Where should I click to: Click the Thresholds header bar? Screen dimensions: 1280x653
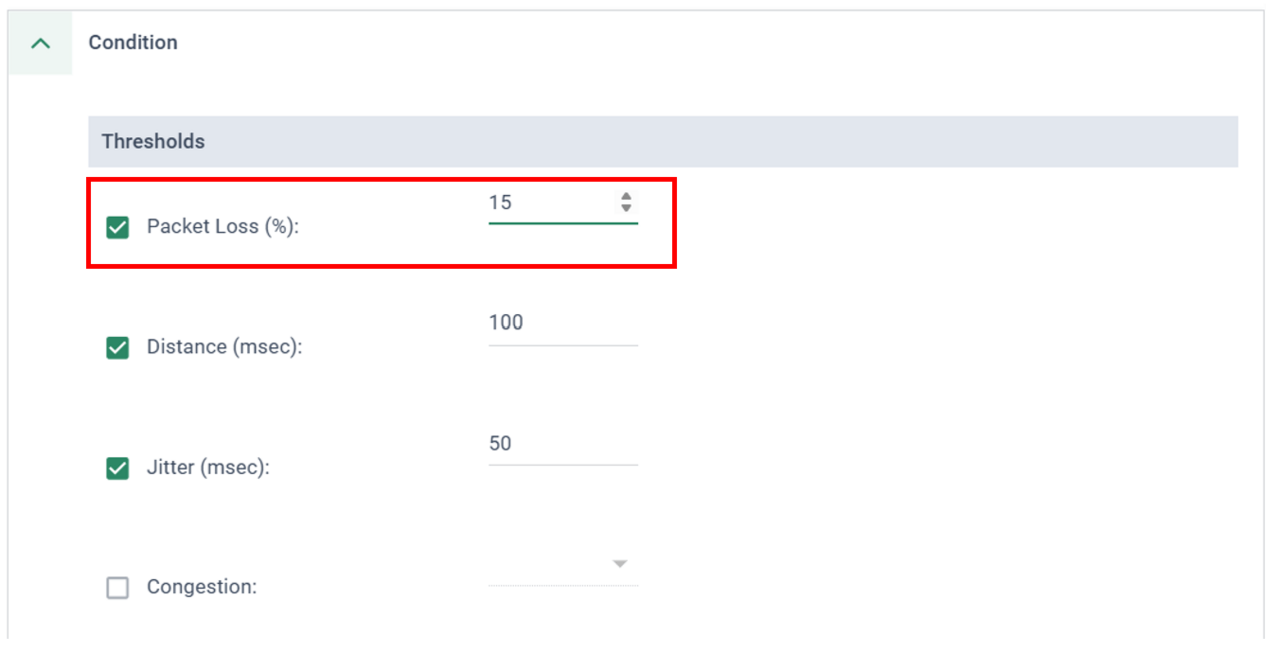(x=662, y=141)
